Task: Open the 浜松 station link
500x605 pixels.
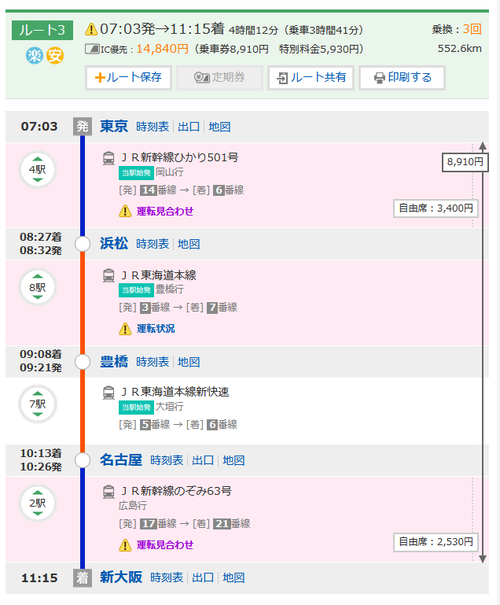Action: tap(114, 243)
